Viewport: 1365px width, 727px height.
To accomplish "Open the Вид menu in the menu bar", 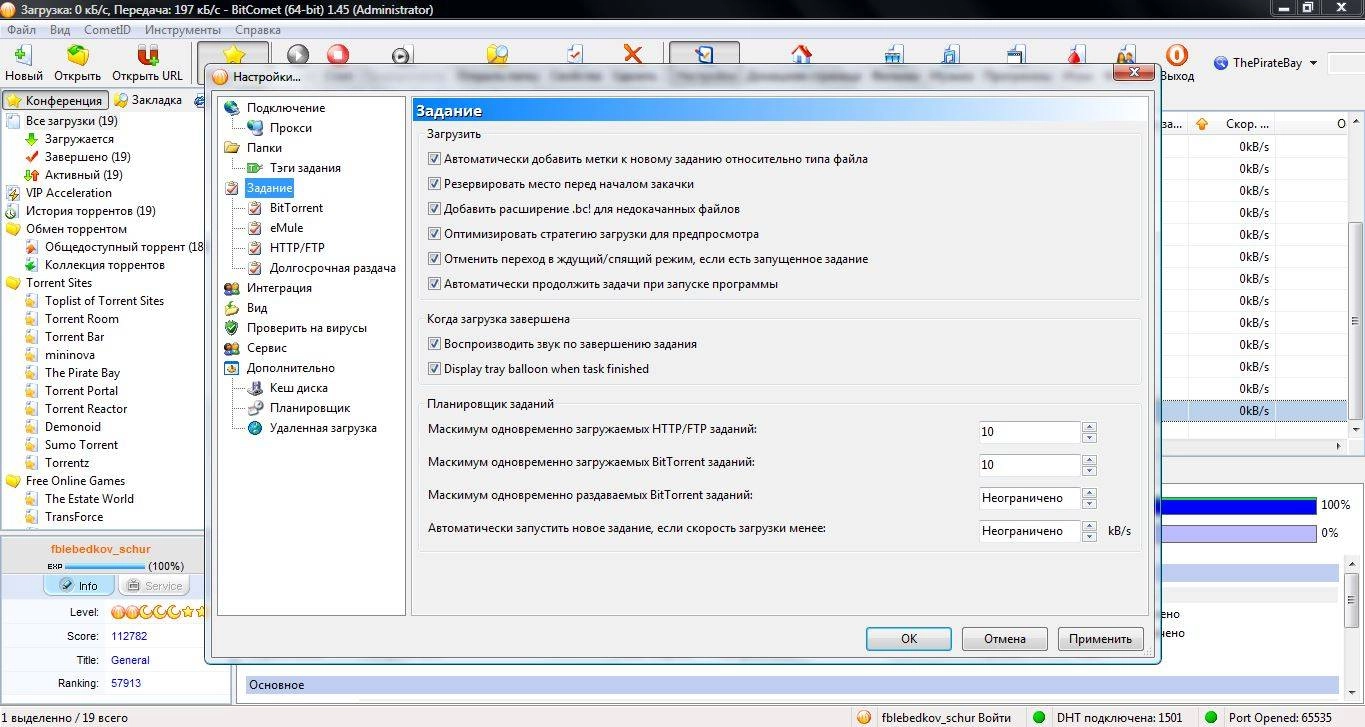I will [60, 30].
